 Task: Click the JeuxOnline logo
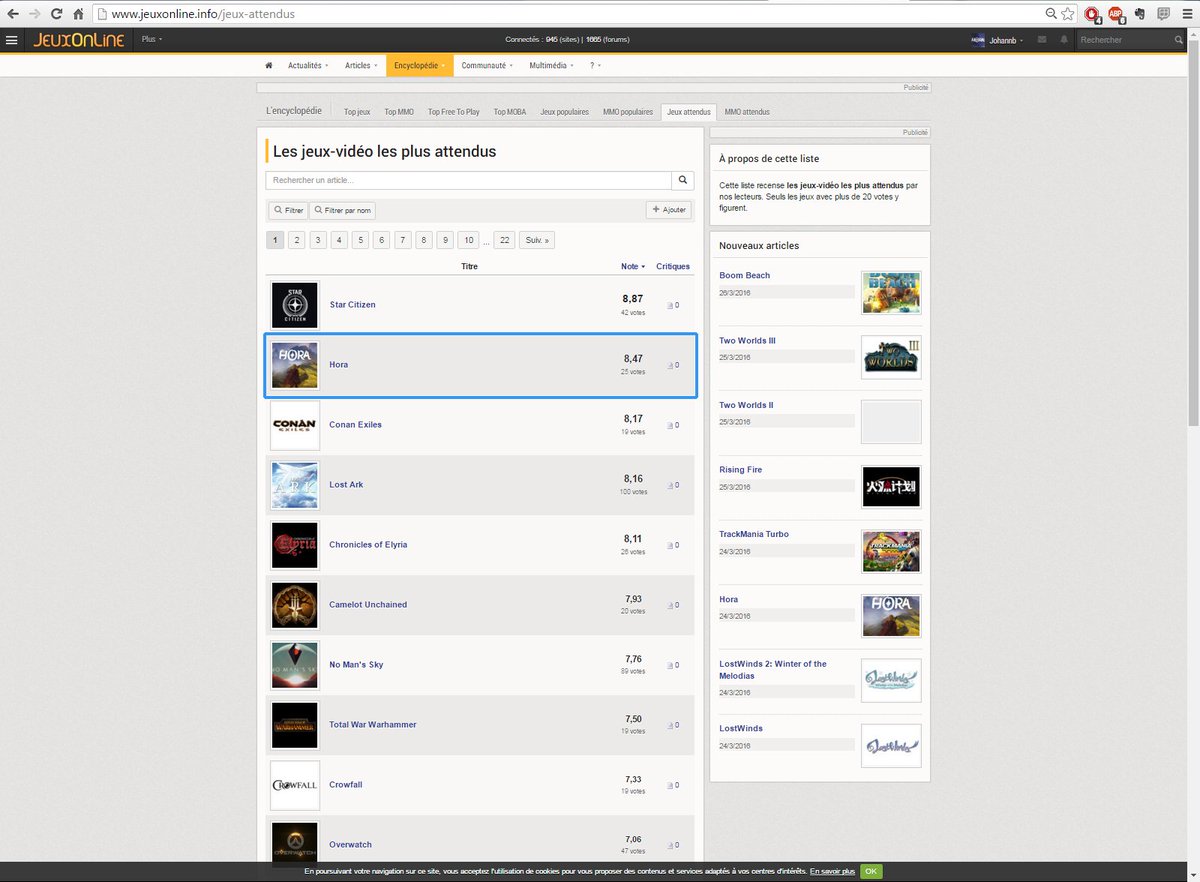pyautogui.click(x=79, y=40)
